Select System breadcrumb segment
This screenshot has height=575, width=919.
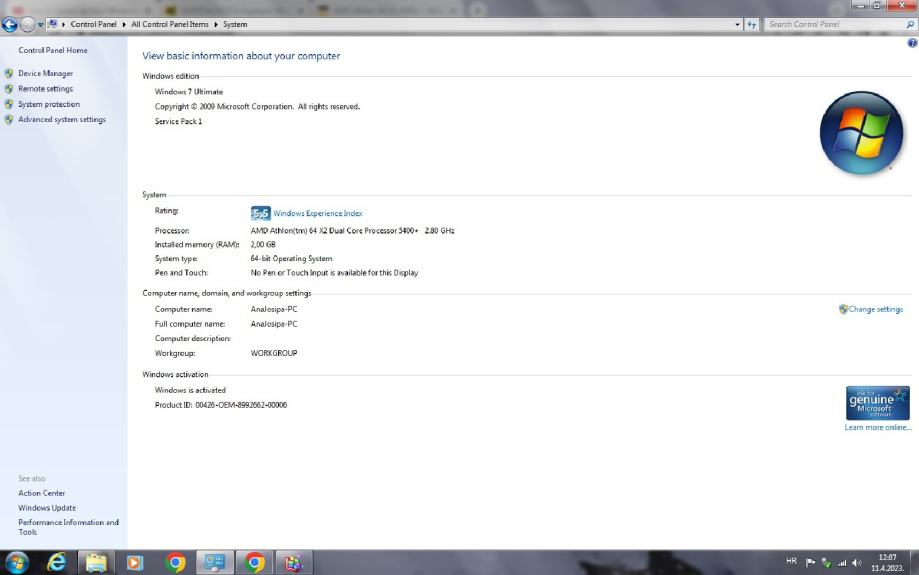coord(235,24)
